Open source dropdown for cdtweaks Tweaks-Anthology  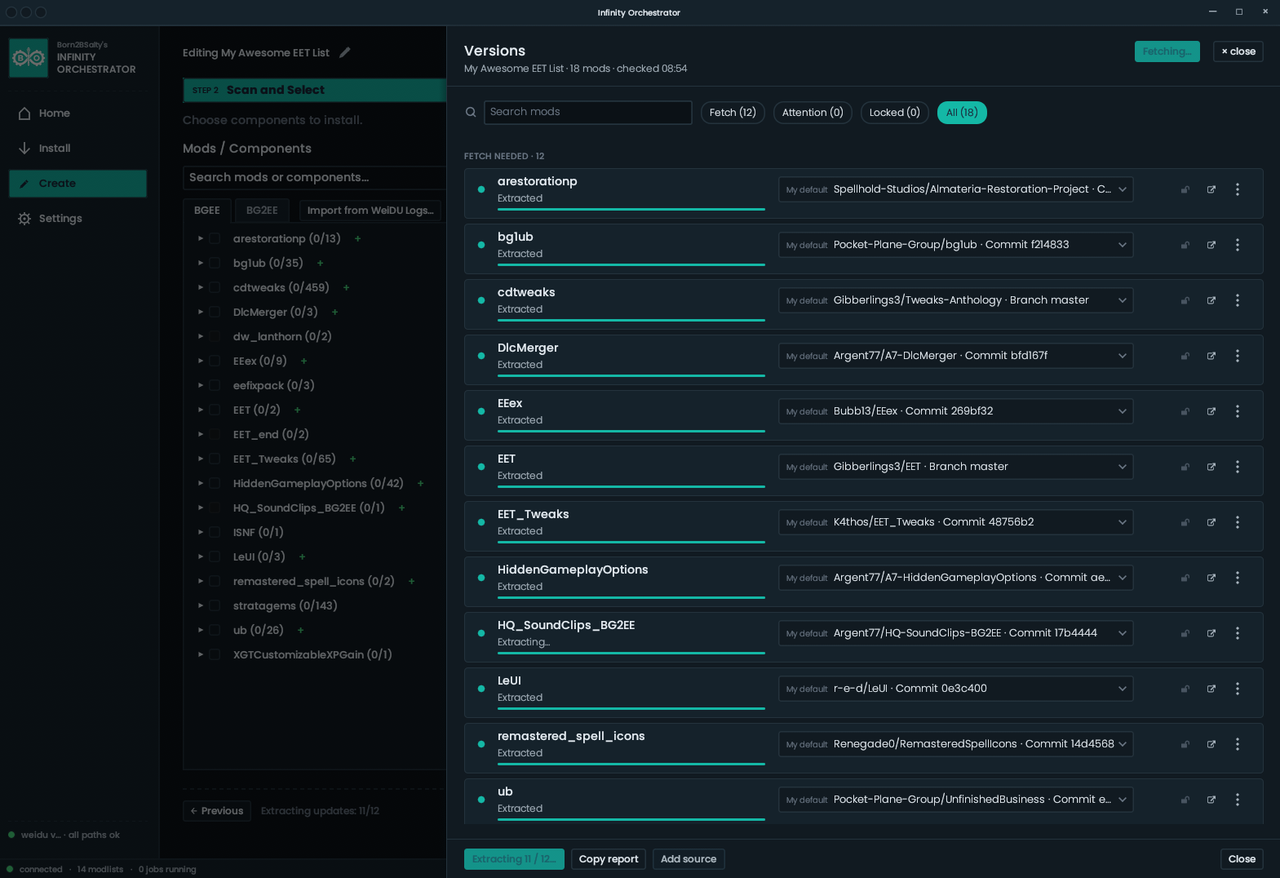coord(956,300)
